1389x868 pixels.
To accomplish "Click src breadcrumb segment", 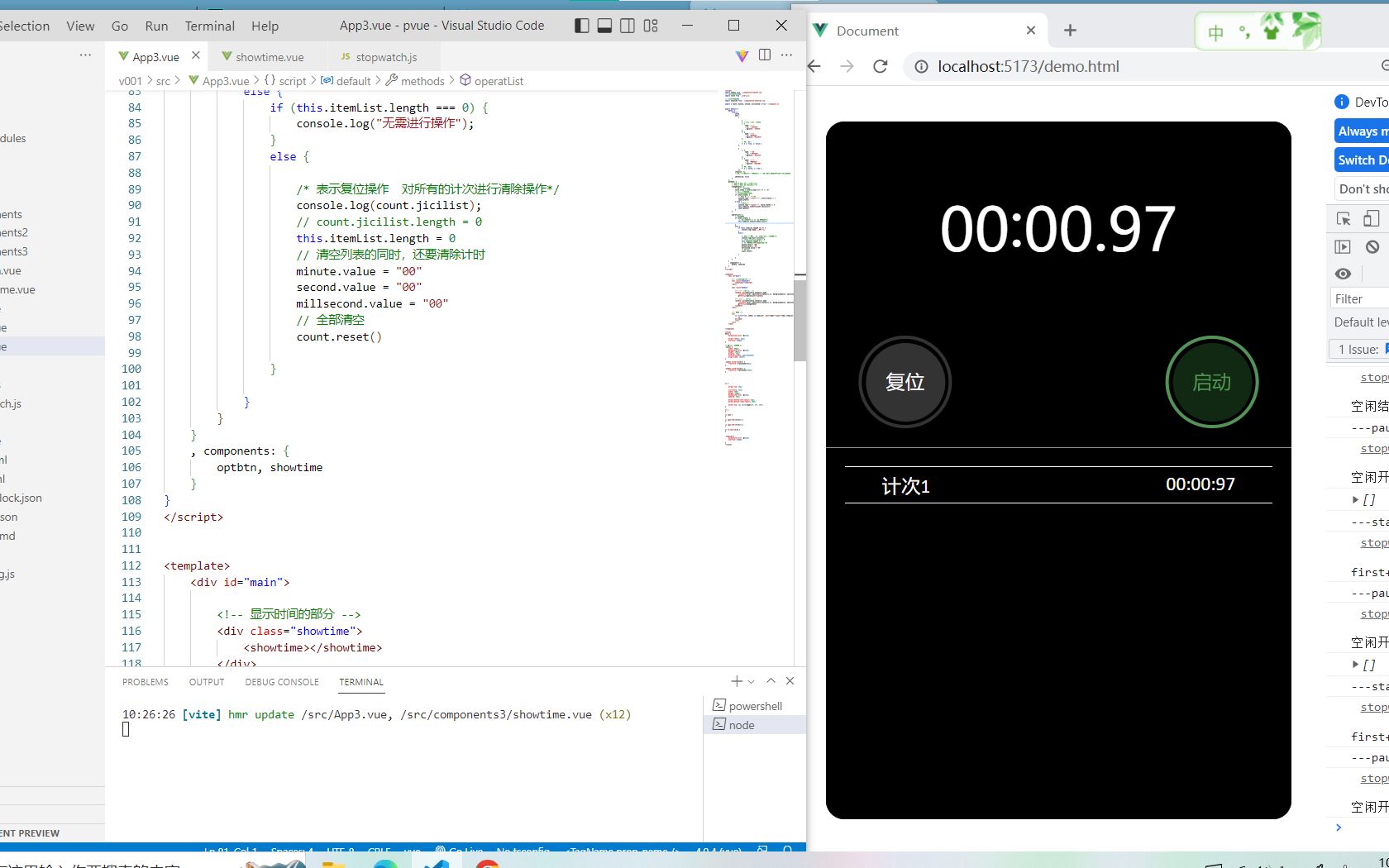I will [x=163, y=81].
